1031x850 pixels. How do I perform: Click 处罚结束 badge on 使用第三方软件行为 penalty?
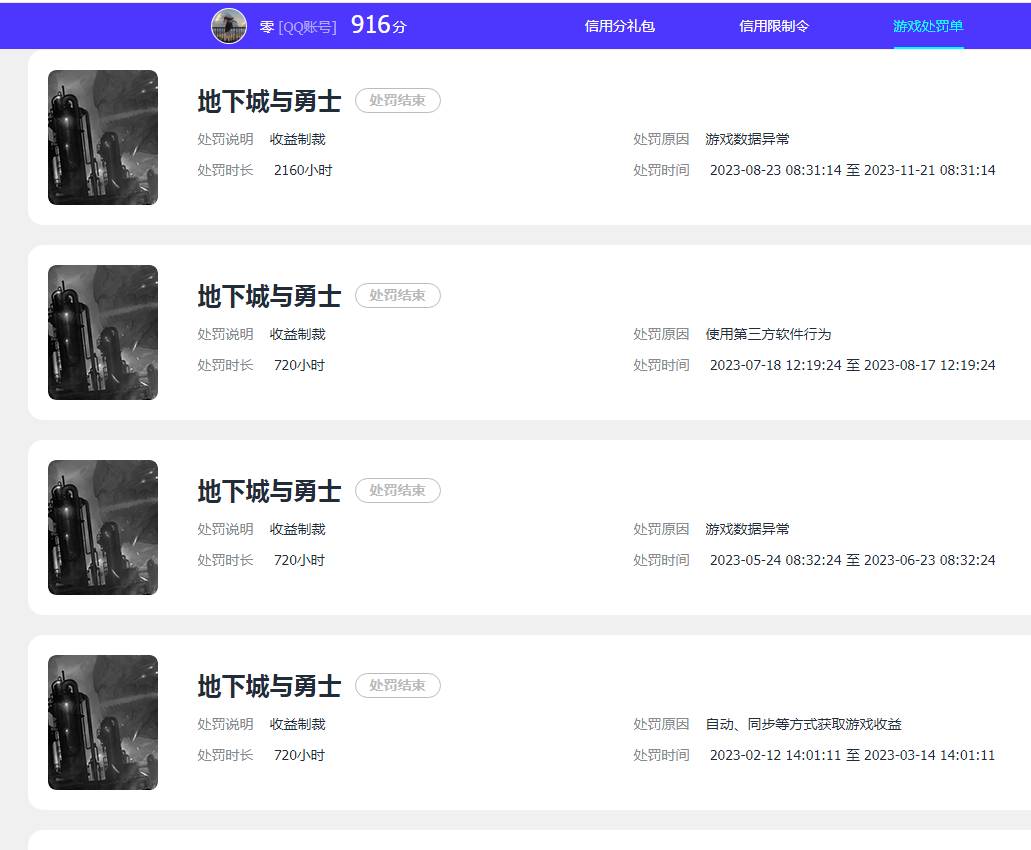coord(397,295)
